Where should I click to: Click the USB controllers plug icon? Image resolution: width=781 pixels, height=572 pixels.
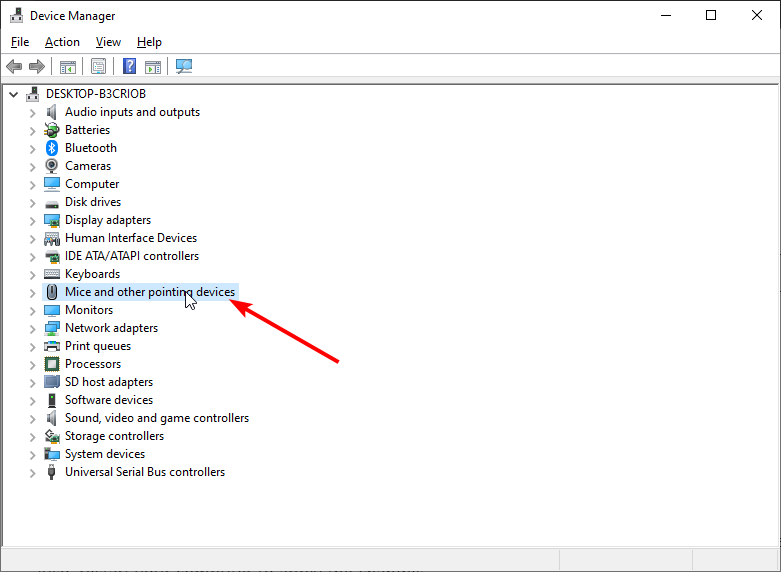pyautogui.click(x=51, y=472)
